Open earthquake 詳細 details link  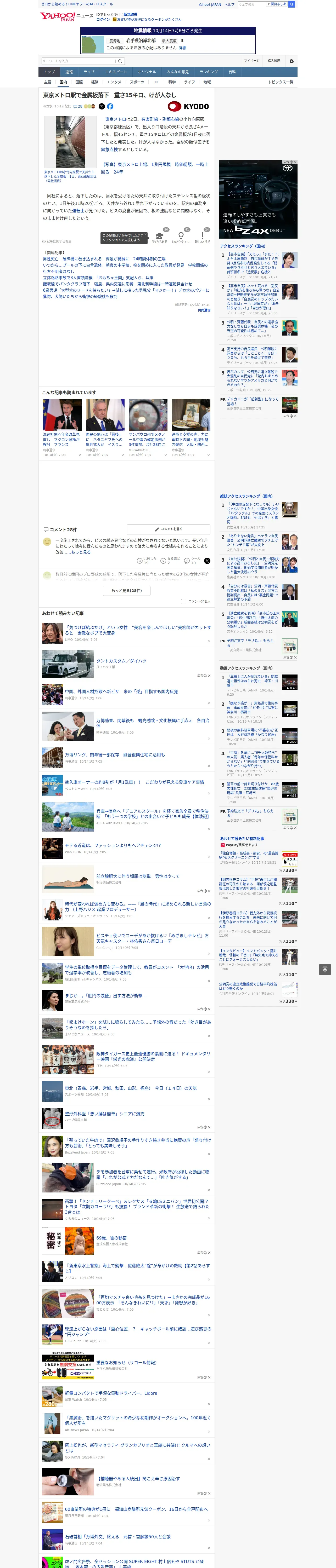[182, 48]
